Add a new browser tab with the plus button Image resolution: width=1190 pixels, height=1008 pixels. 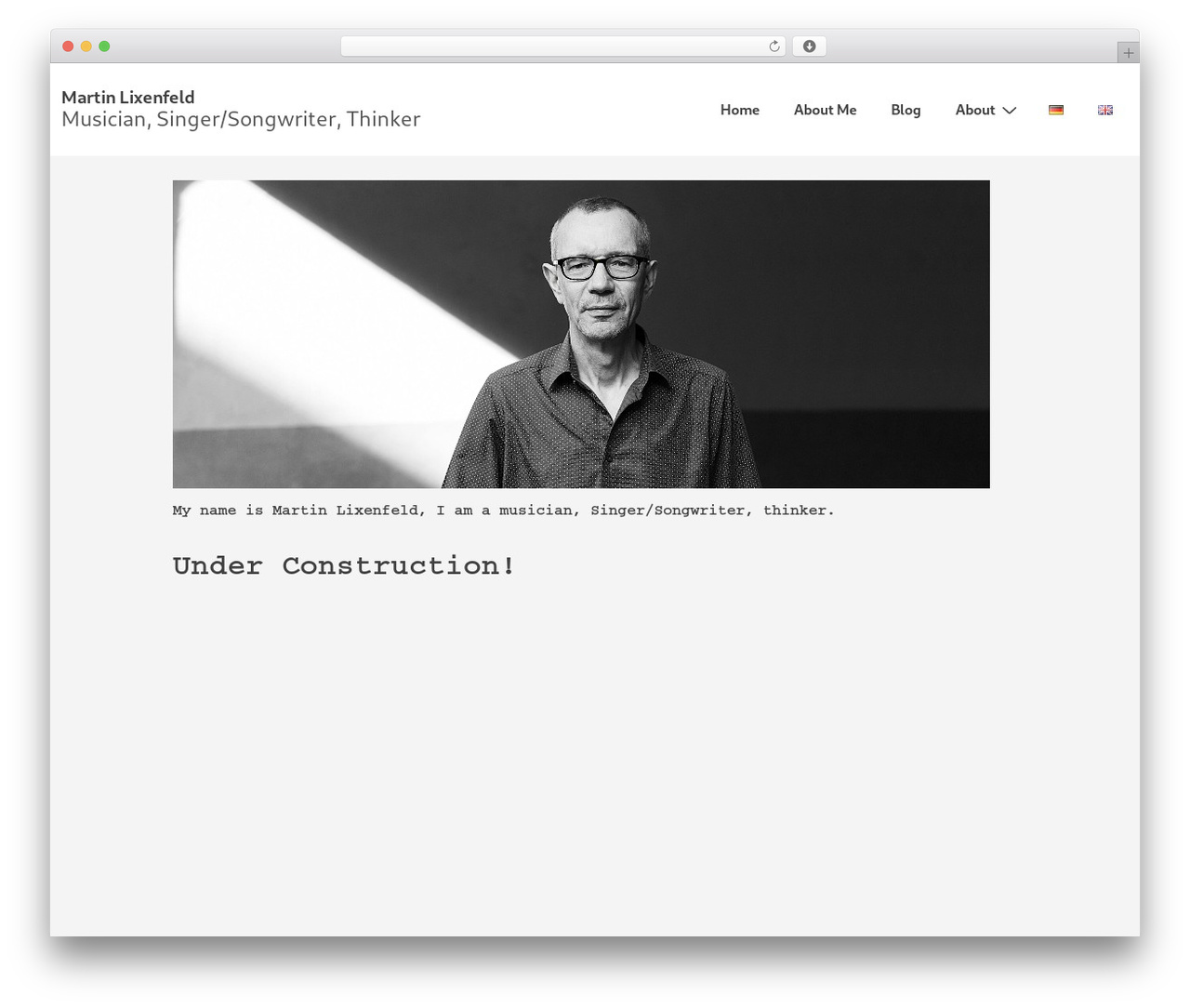[x=1128, y=53]
